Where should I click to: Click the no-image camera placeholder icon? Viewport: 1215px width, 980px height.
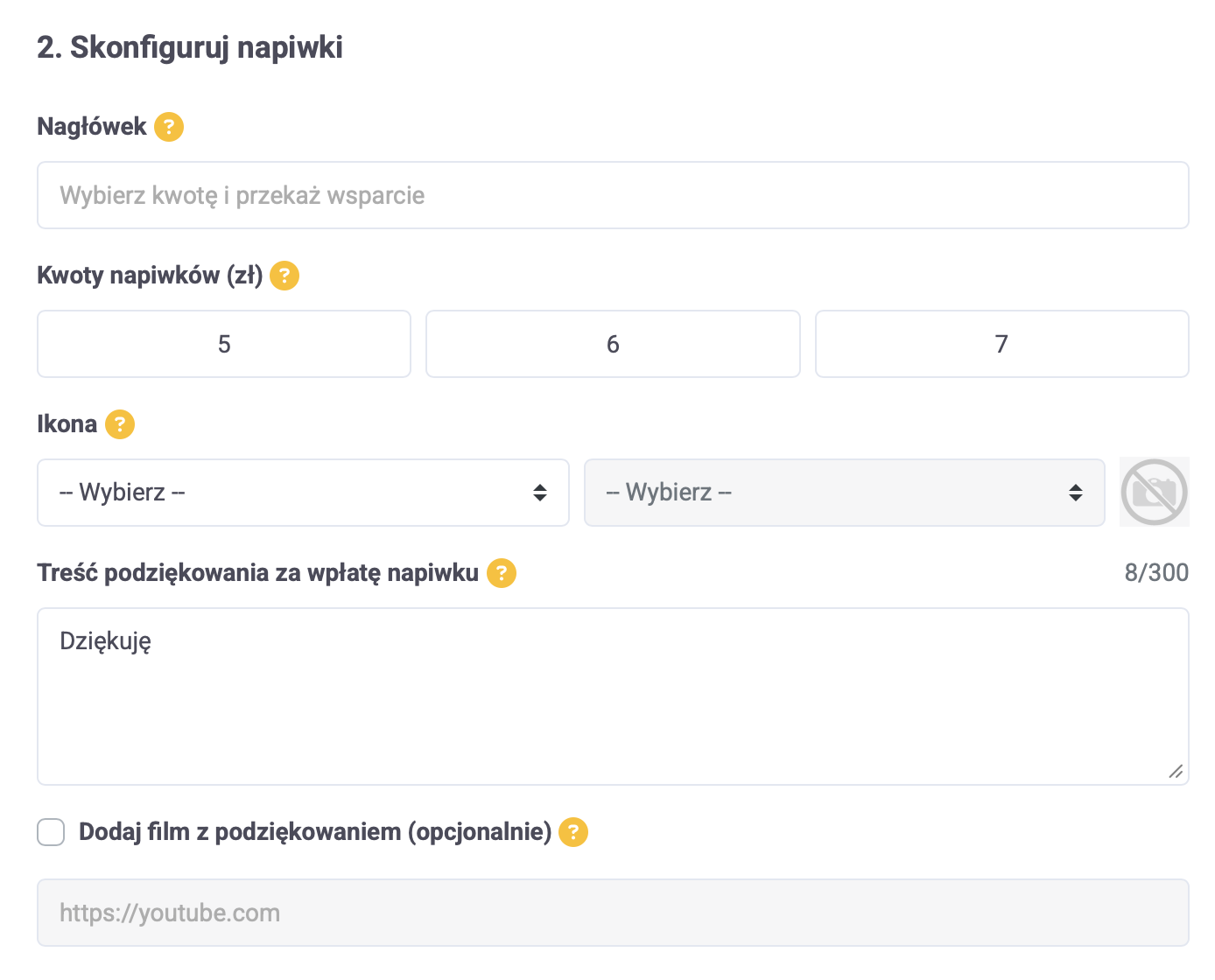pyautogui.click(x=1154, y=492)
